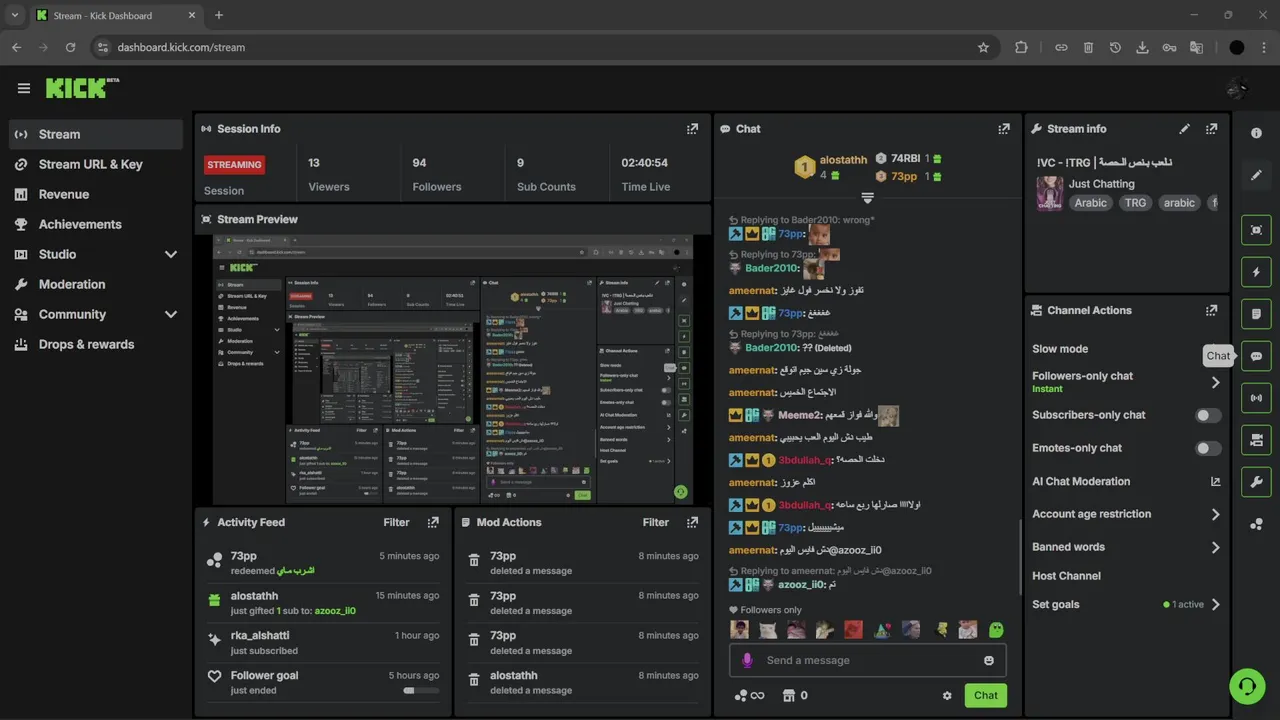The height and width of the screenshot is (720, 1280).
Task: Open Achievements in the sidebar
Action: coord(96,224)
